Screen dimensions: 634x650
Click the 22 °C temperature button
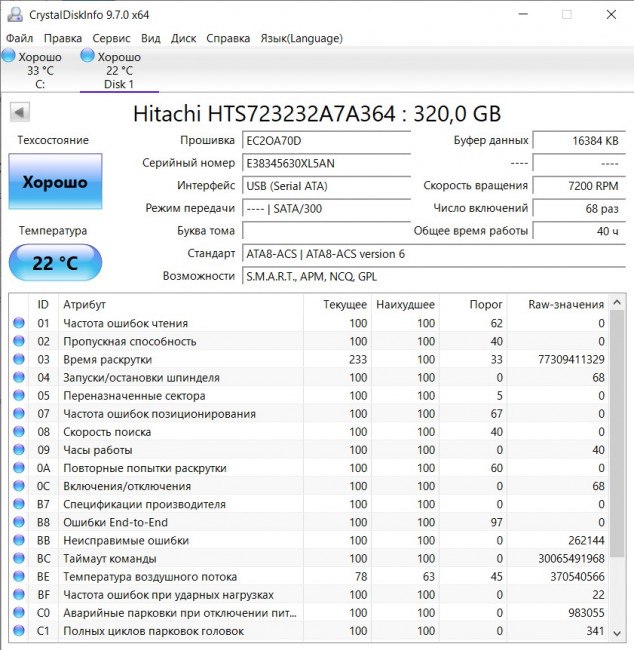pos(55,263)
